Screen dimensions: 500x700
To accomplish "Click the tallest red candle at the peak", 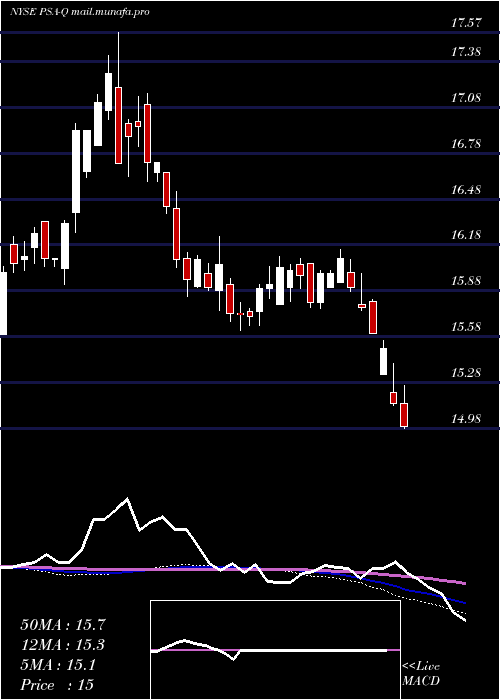I will click(x=118, y=125).
